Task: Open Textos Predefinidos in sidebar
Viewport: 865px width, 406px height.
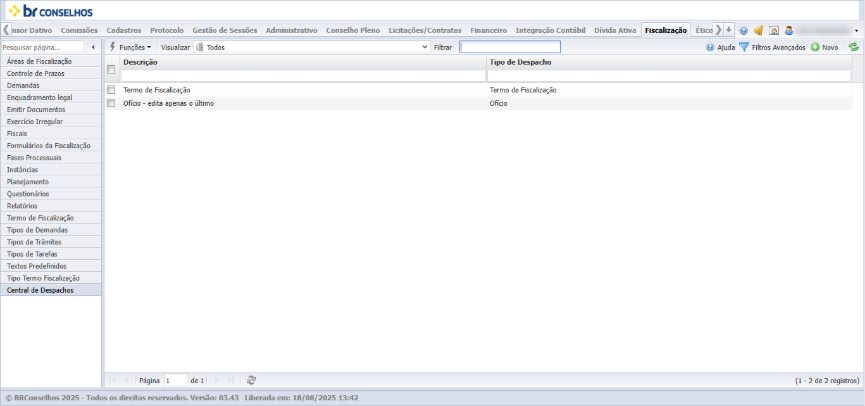Action: [51, 266]
